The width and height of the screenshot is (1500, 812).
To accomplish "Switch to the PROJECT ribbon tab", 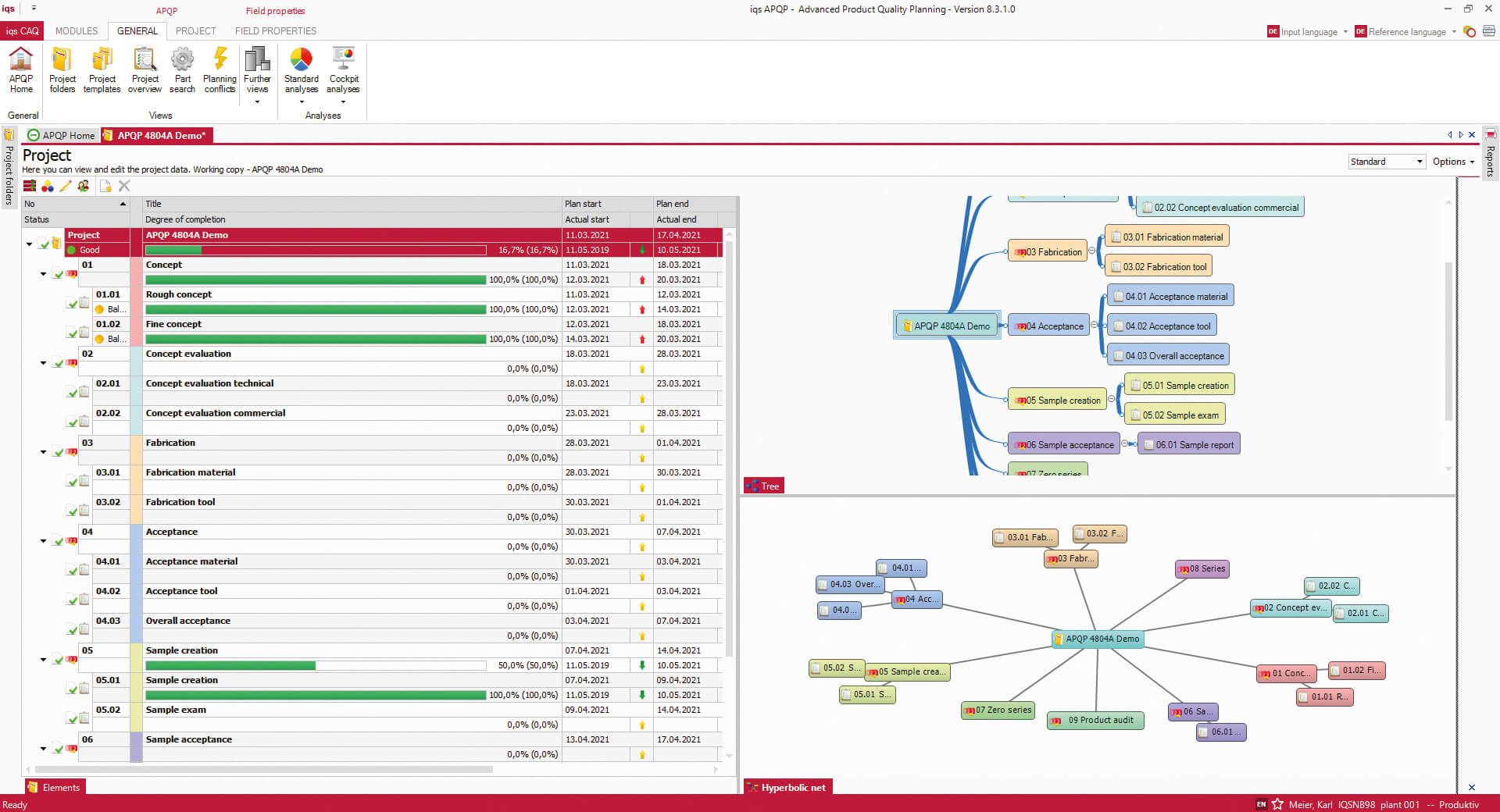I will coord(195,31).
